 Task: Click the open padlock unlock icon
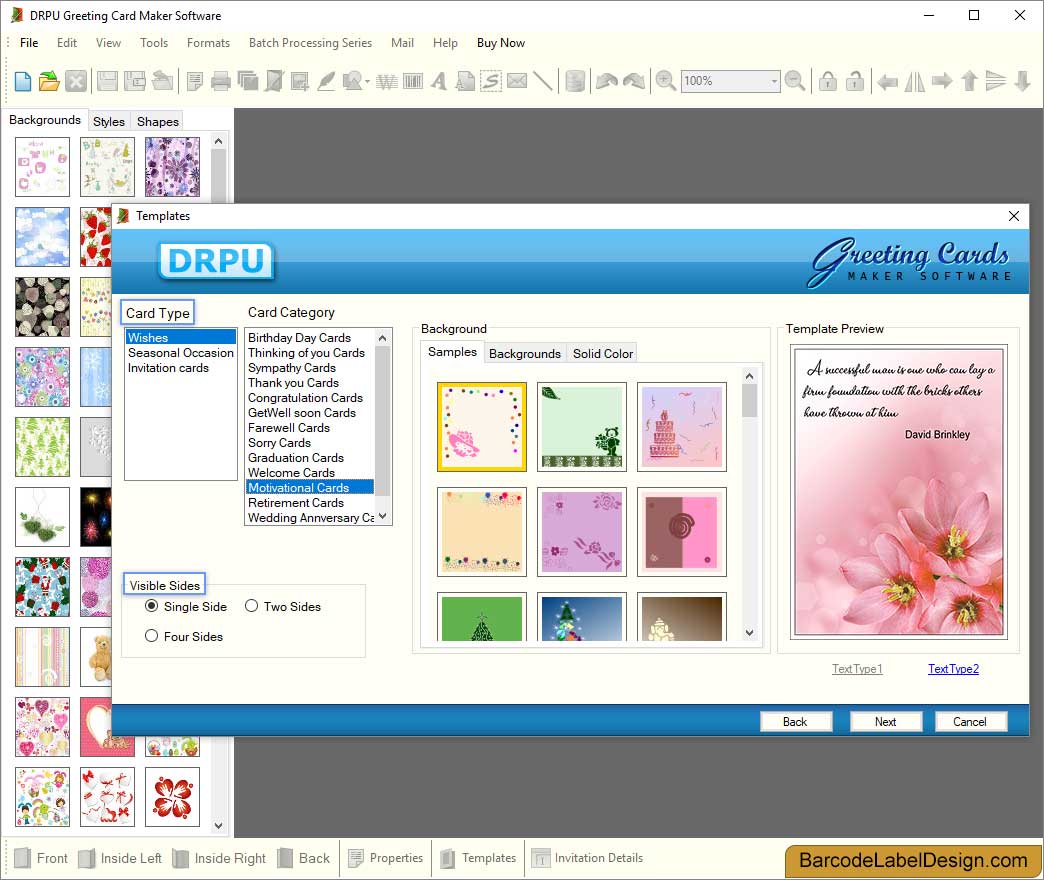point(854,81)
